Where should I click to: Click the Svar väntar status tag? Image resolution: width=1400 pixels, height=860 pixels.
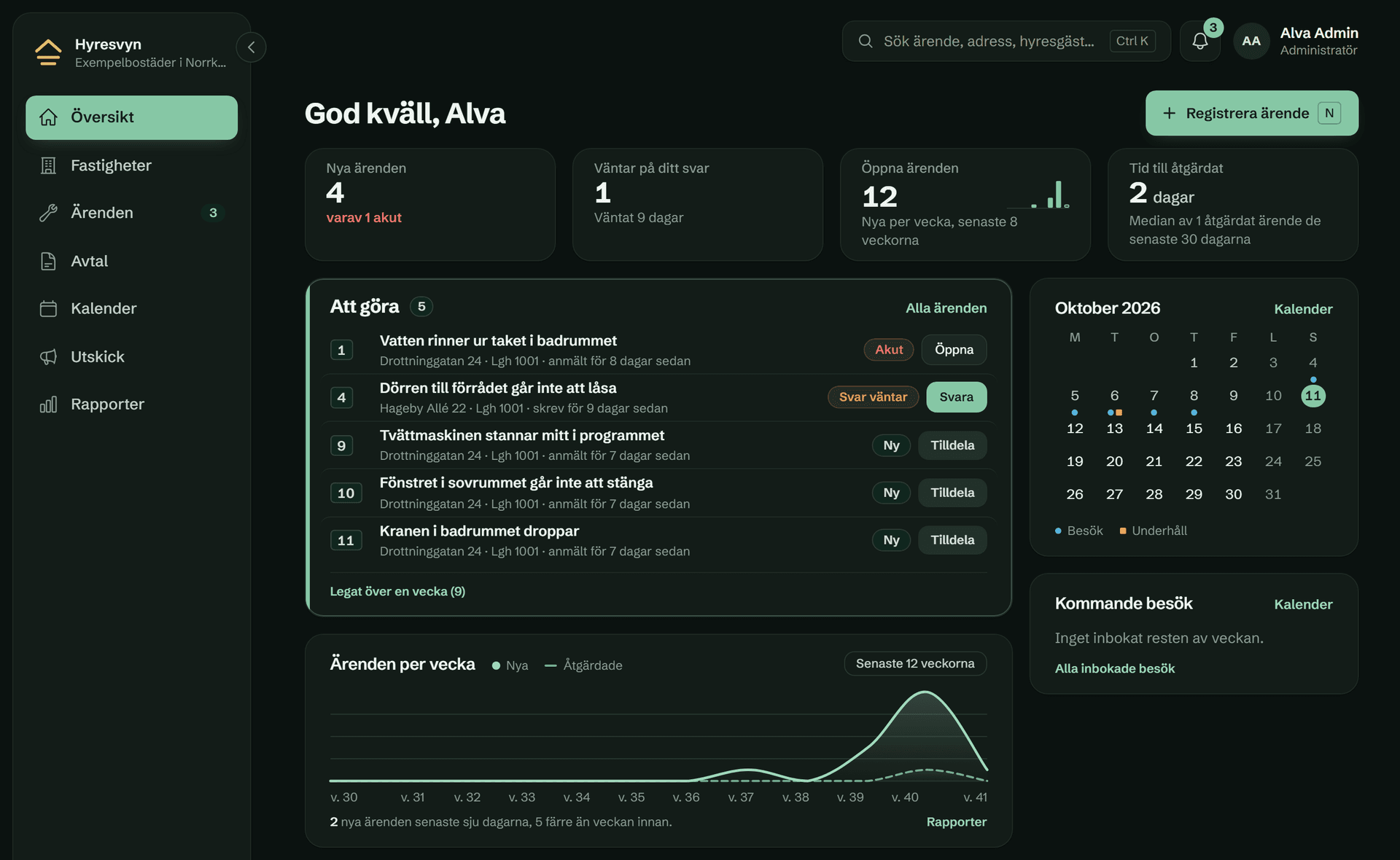[x=873, y=397]
